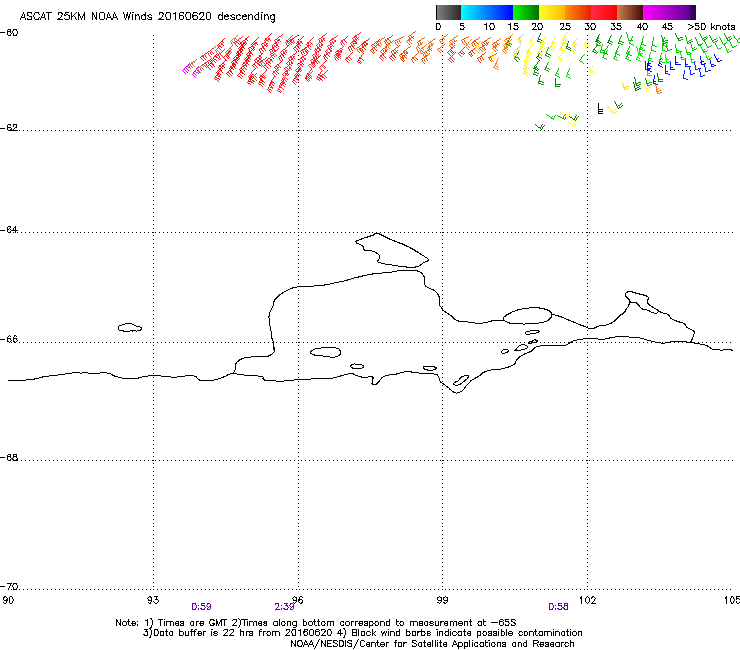Click the '-70' latitude label
This screenshot has height=650, width=740.
pyautogui.click(x=9, y=587)
